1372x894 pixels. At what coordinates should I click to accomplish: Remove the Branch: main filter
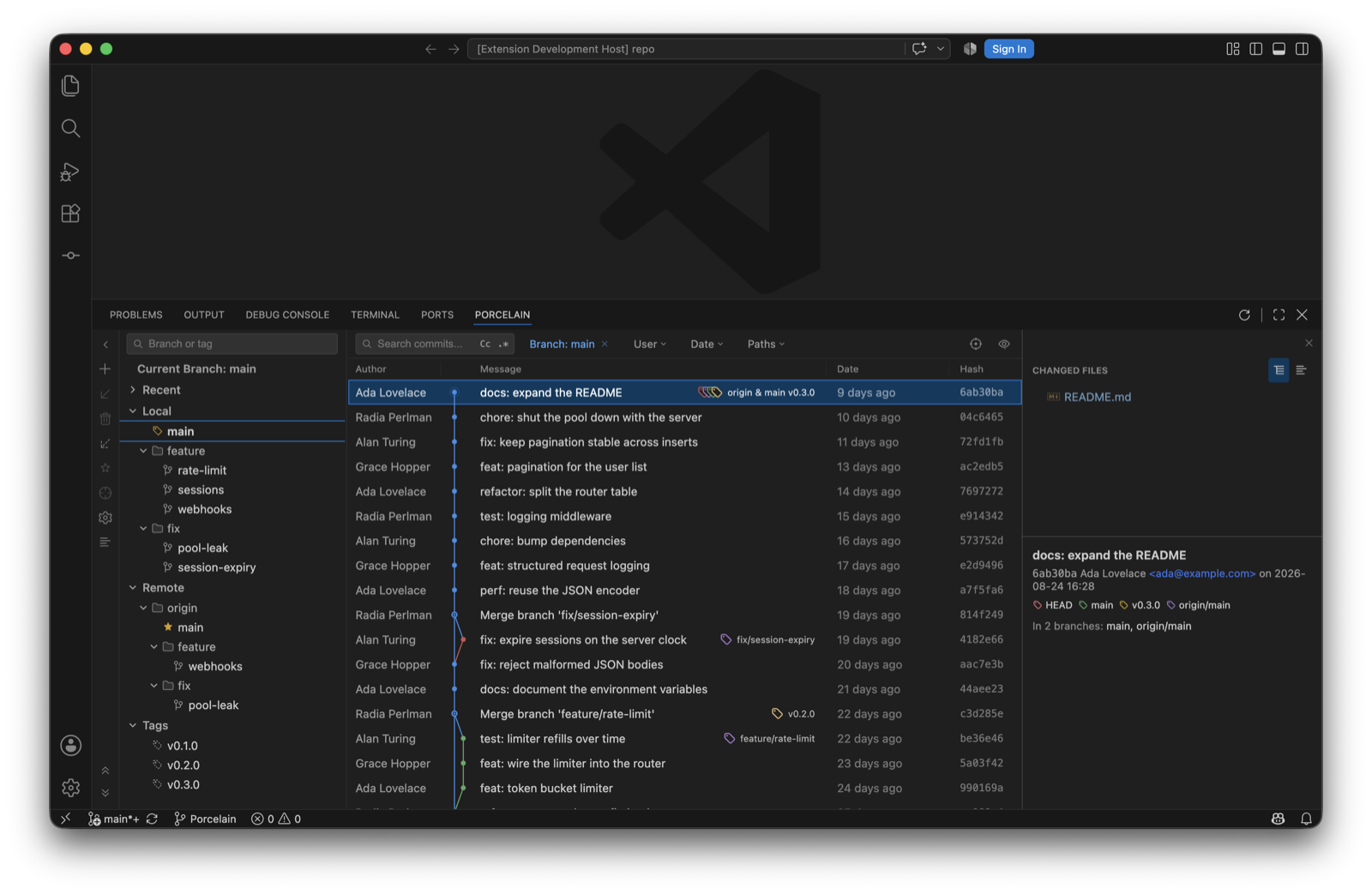pos(605,344)
